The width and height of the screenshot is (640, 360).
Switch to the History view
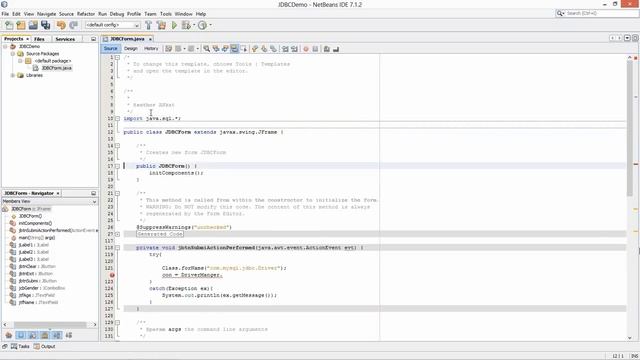pos(151,49)
